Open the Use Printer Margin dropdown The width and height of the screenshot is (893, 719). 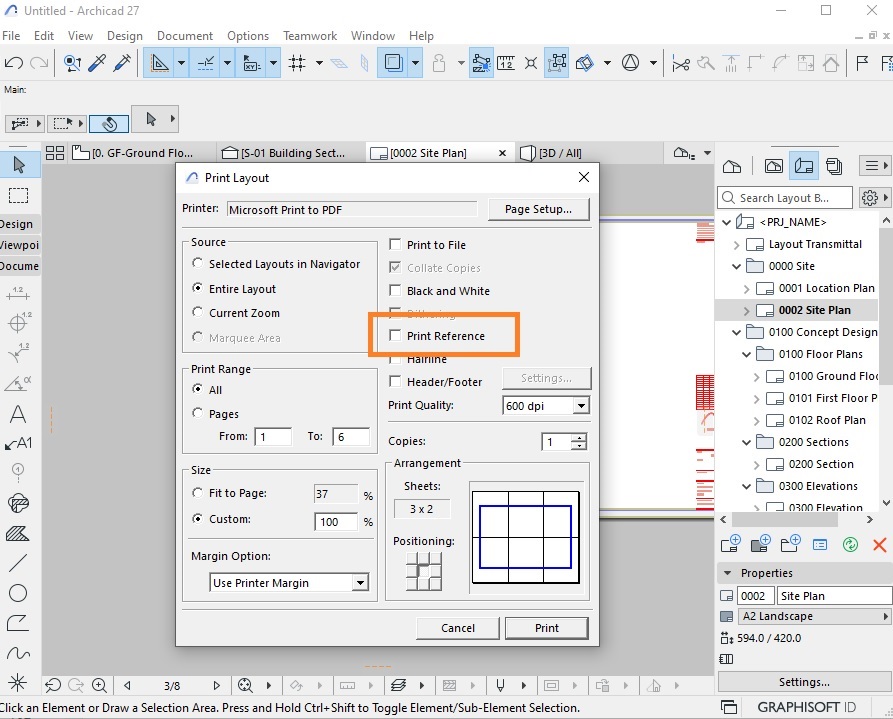pos(289,583)
